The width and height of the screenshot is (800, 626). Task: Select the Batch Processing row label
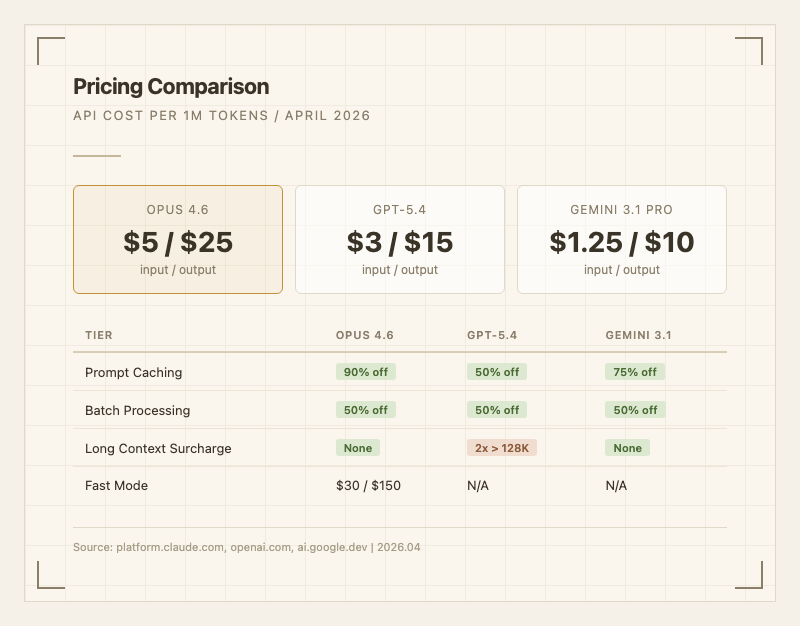tap(137, 410)
